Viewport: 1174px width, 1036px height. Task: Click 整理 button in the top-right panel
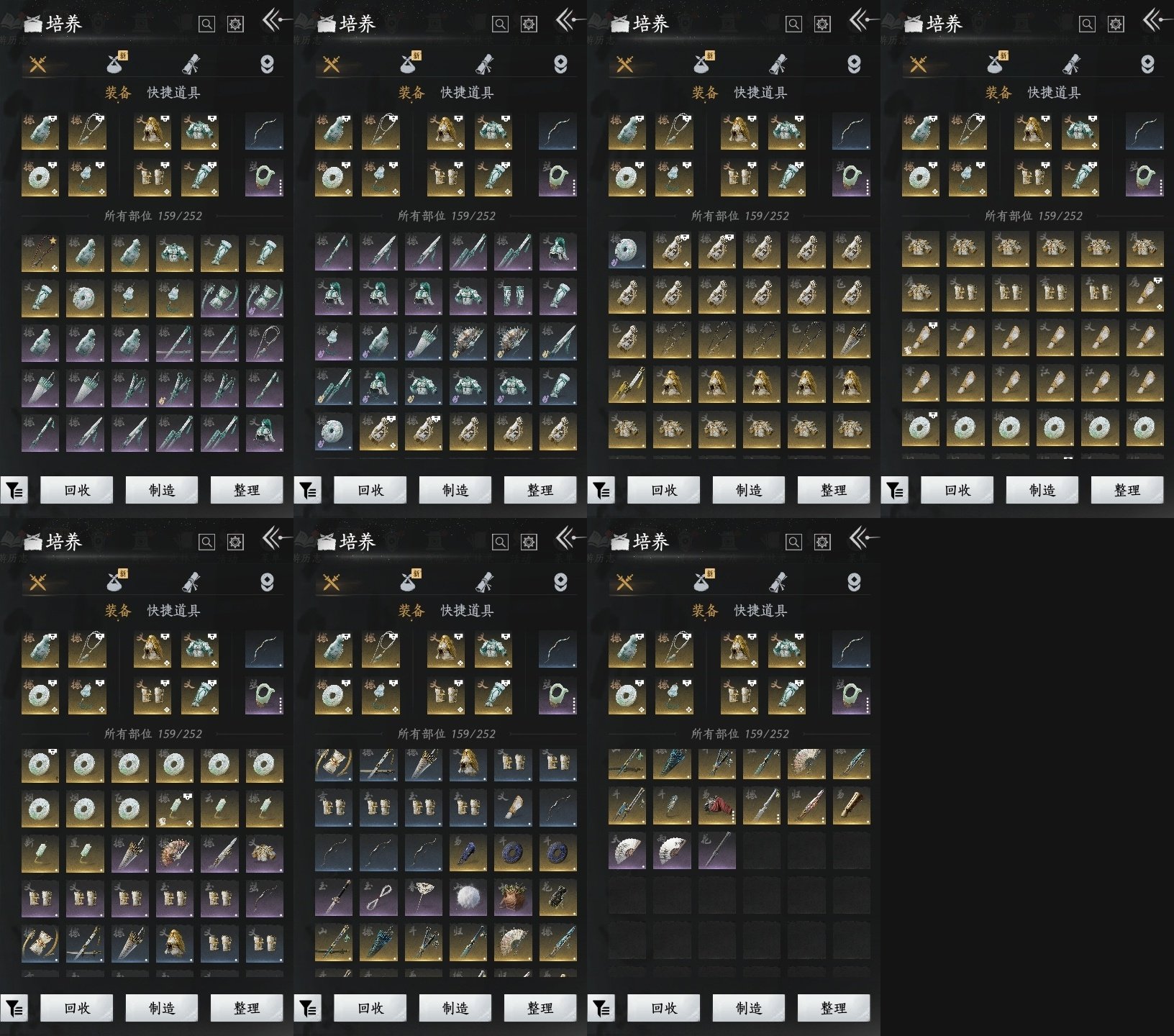(x=1127, y=490)
